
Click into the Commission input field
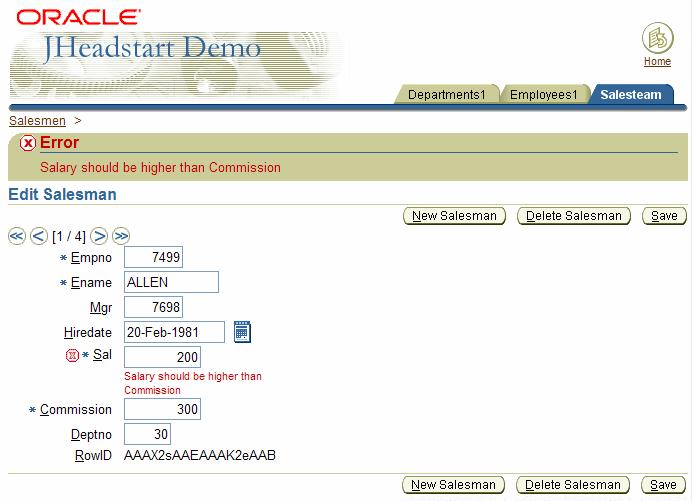[162, 409]
